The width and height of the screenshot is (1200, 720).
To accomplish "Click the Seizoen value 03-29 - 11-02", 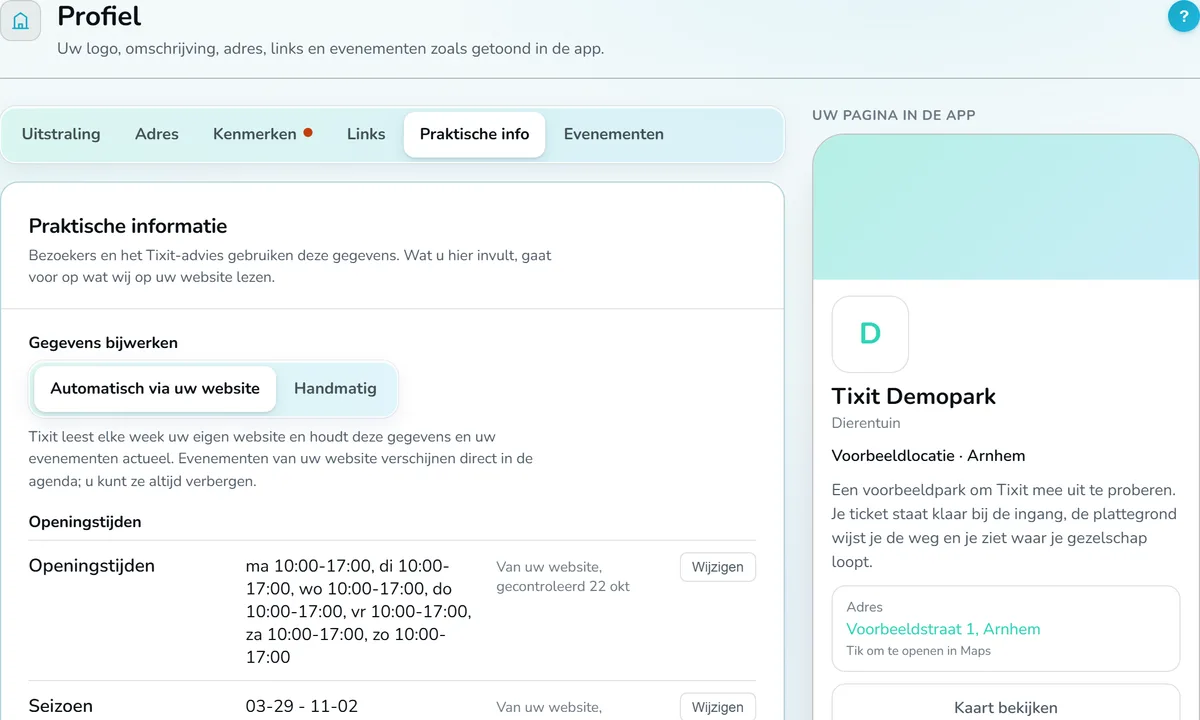I will pyautogui.click(x=302, y=706).
